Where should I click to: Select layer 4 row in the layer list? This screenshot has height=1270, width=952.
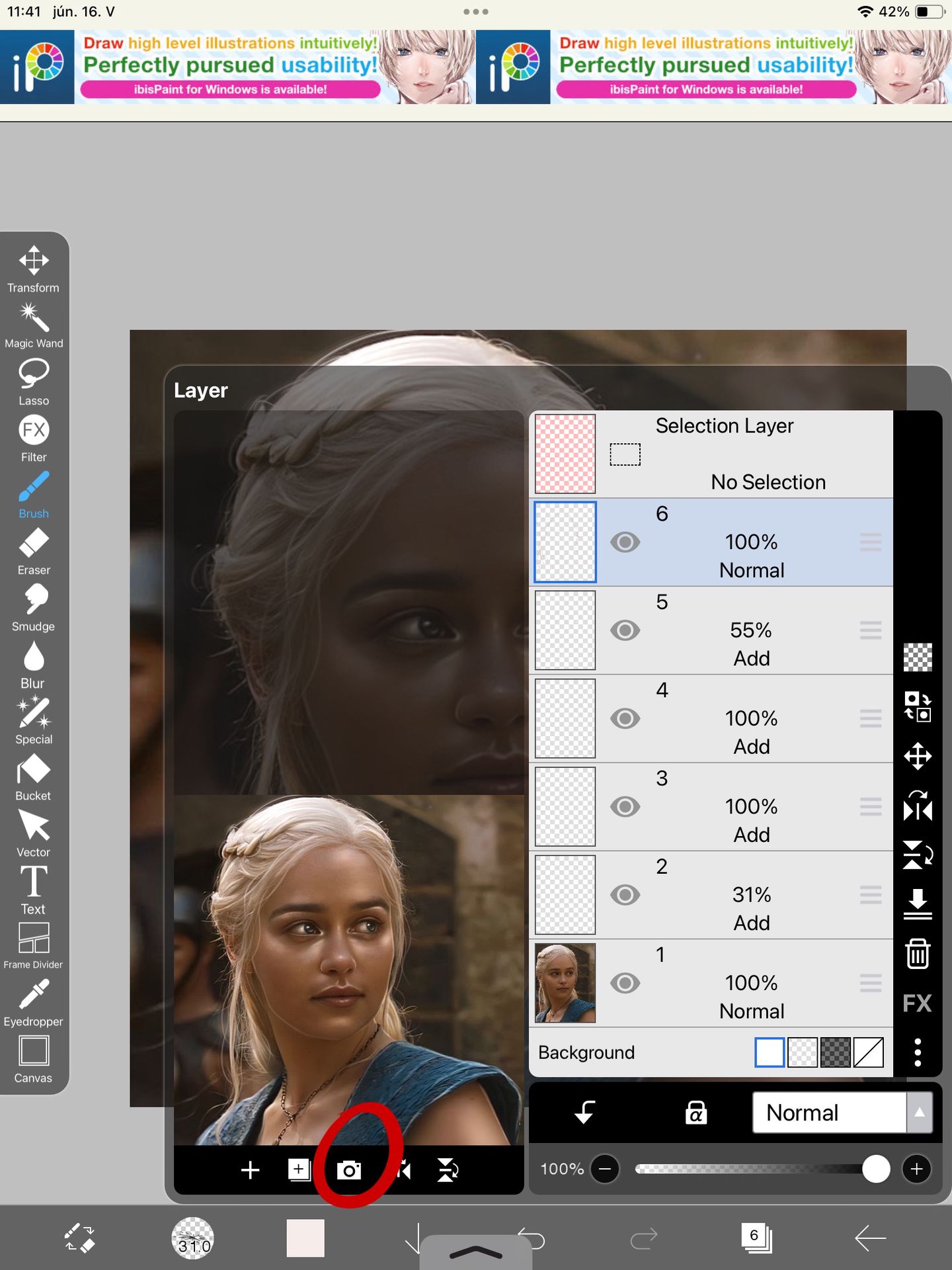click(711, 718)
